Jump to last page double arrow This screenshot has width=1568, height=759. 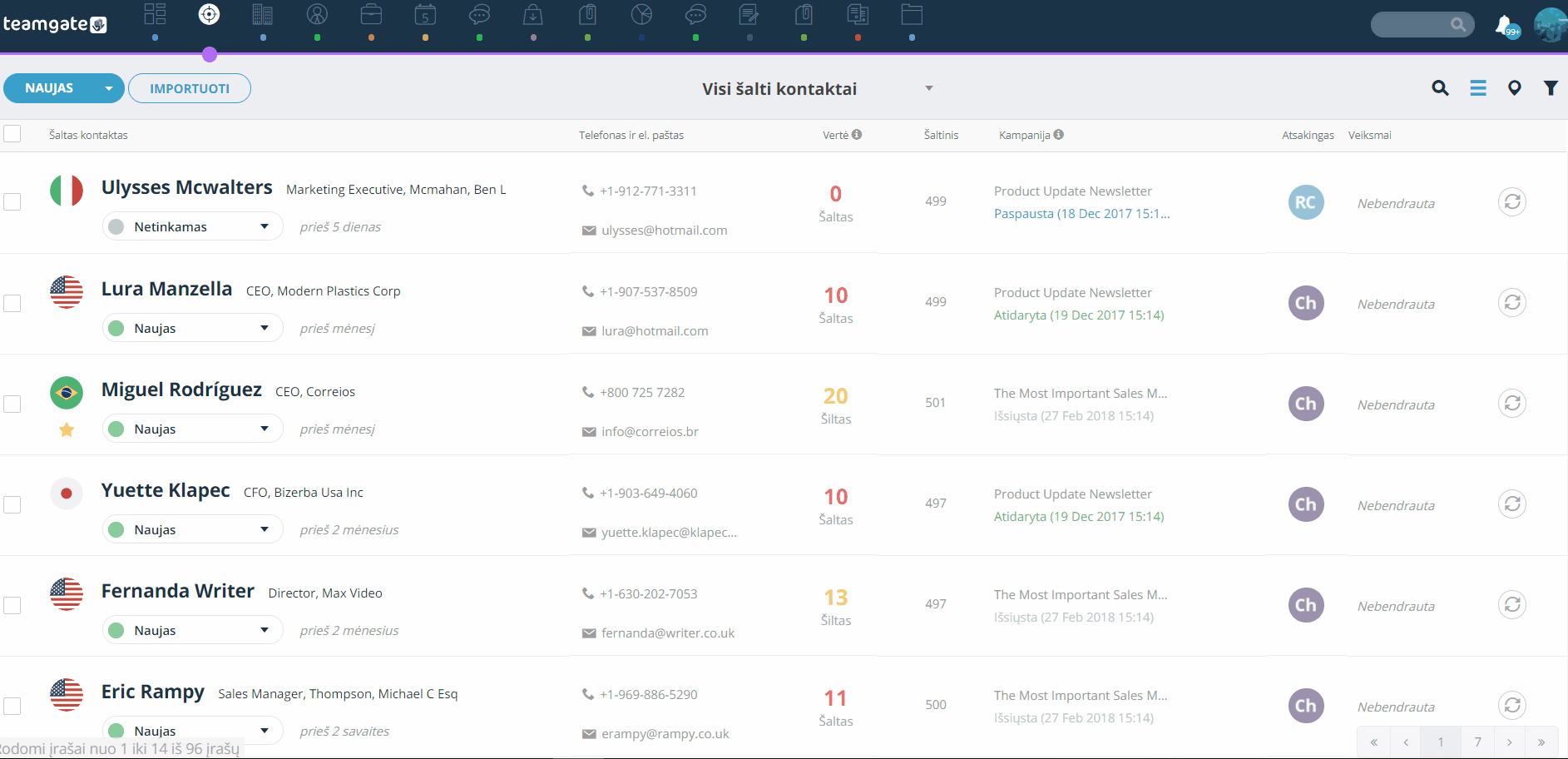(x=1541, y=742)
